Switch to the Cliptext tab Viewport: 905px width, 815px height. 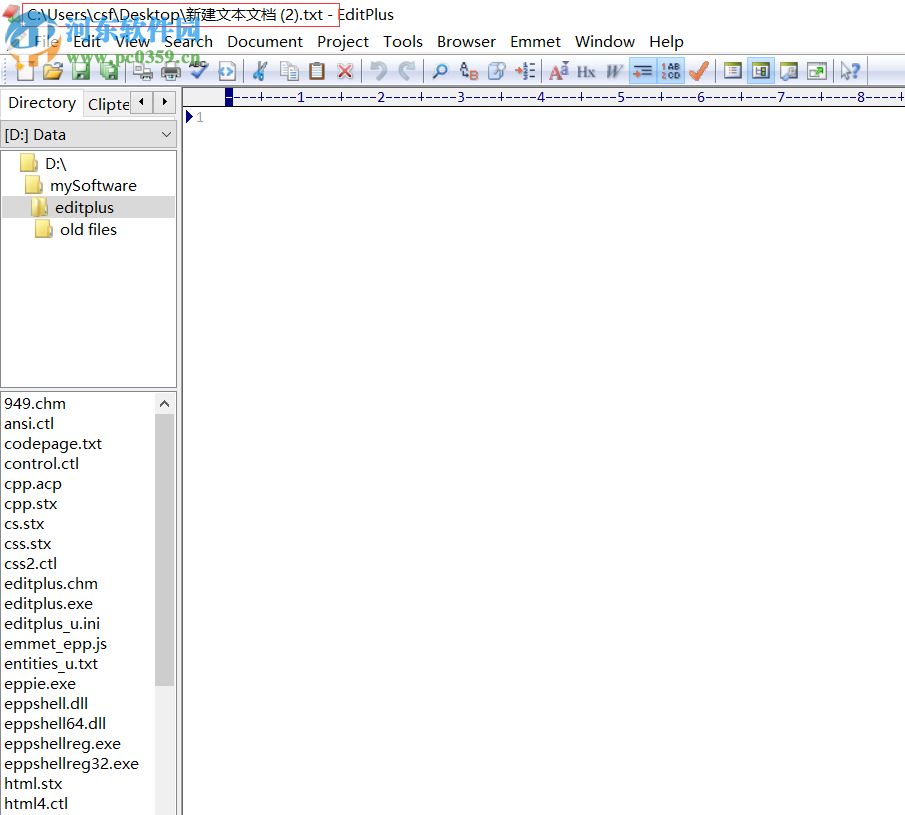109,104
